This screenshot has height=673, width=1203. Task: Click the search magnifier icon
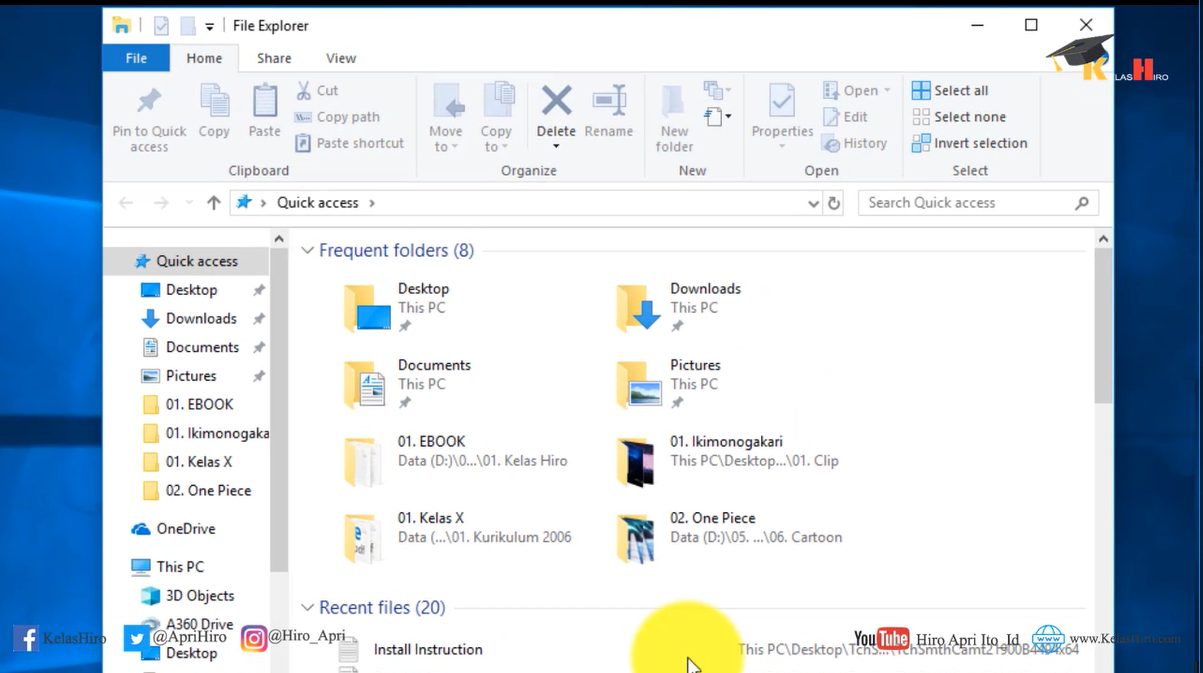pos(1082,203)
